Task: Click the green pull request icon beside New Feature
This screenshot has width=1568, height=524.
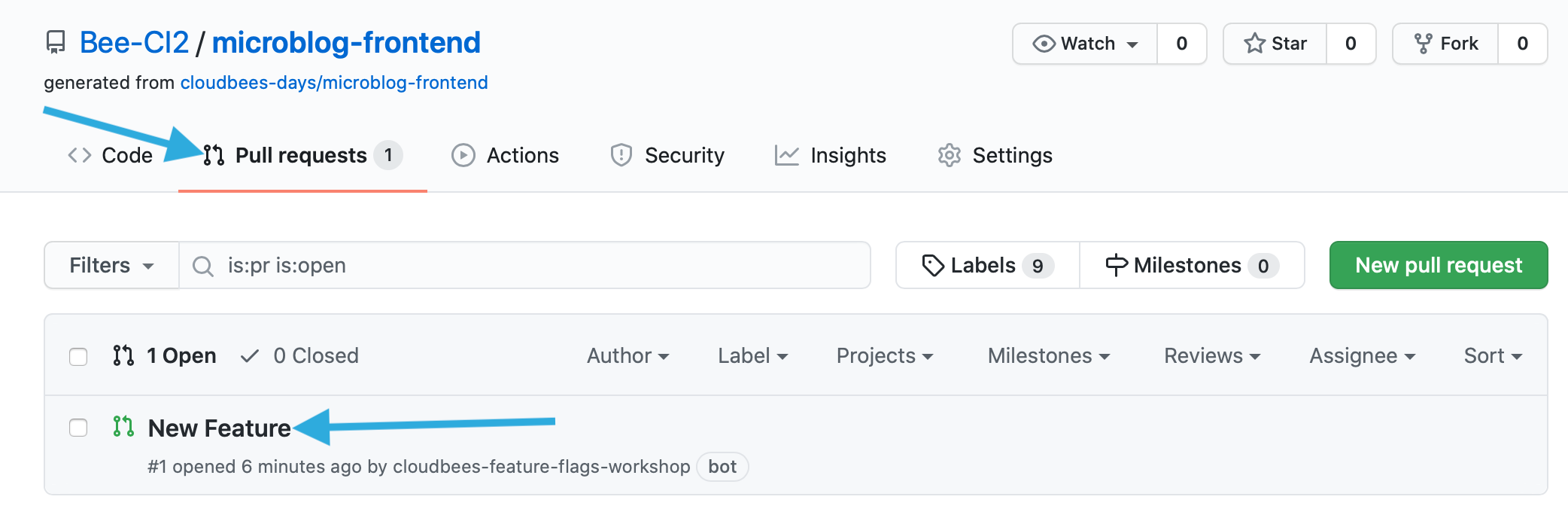Action: point(123,427)
